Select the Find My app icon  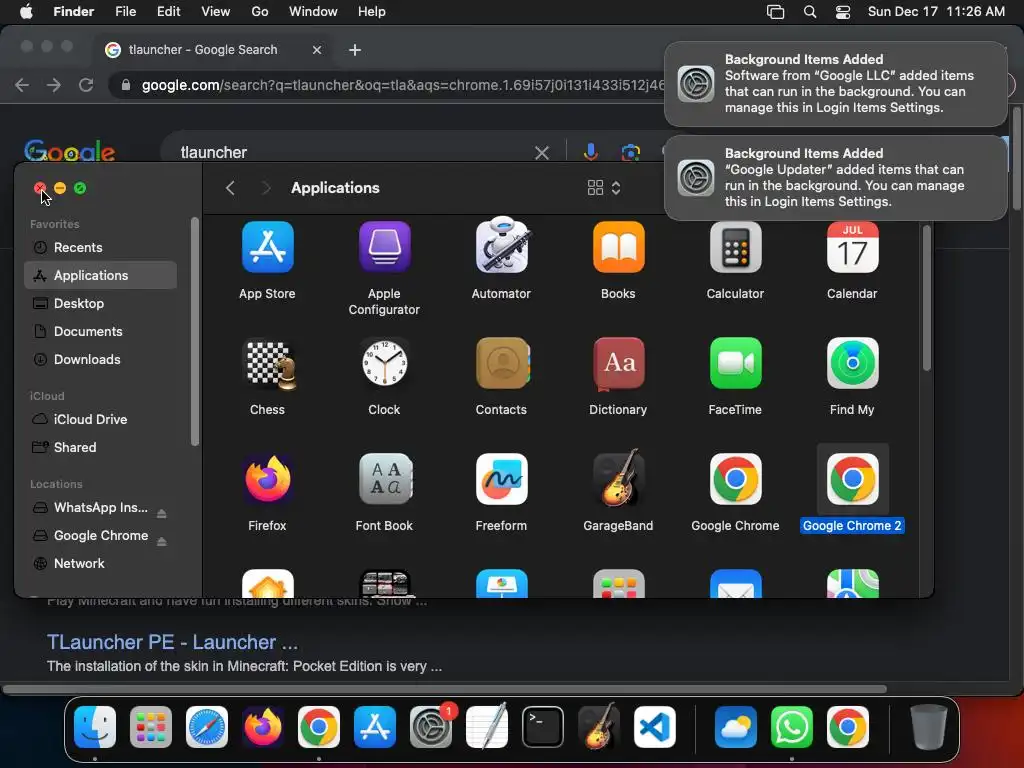click(x=852, y=363)
